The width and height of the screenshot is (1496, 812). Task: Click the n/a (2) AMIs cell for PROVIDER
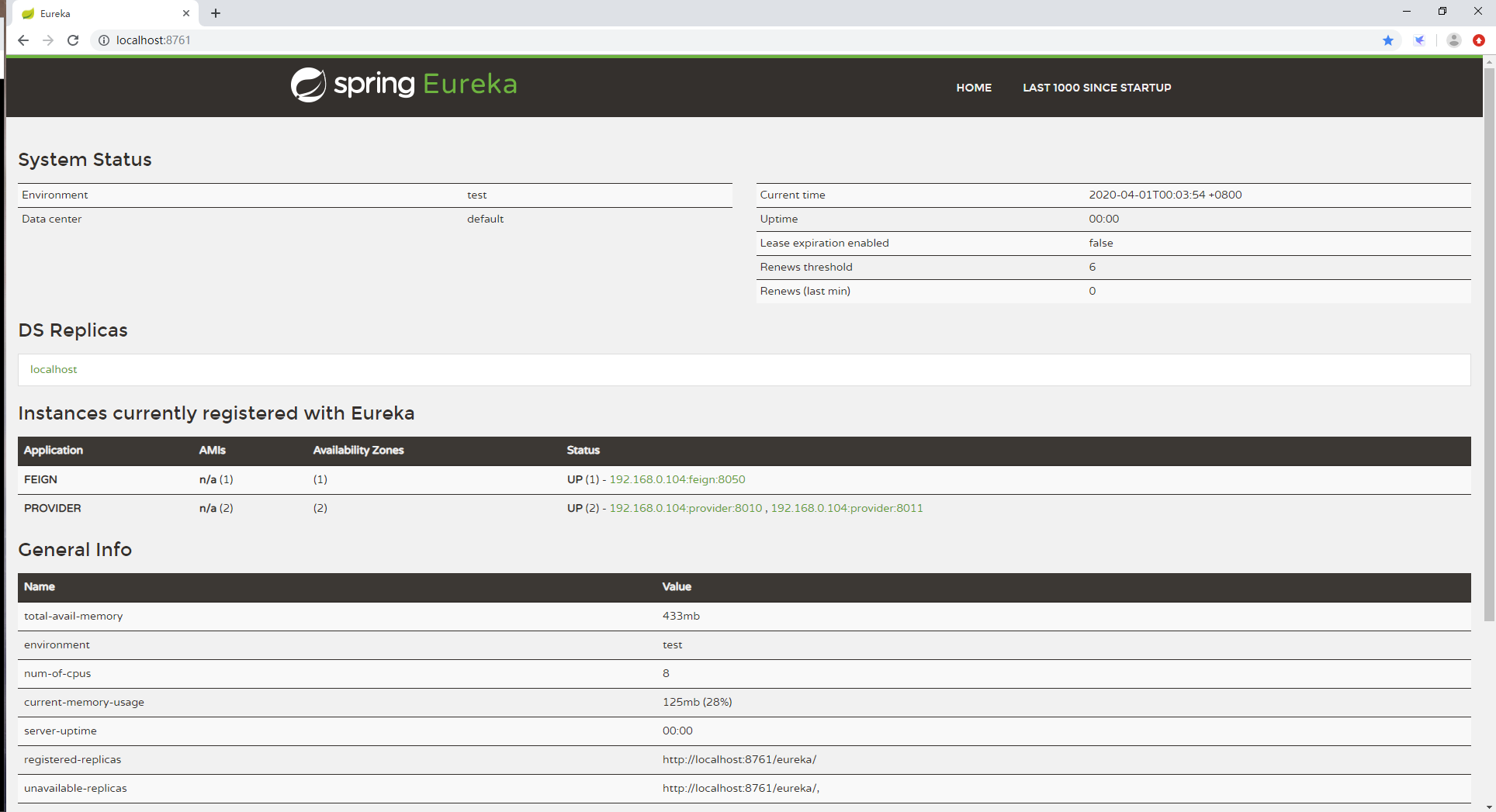tap(216, 508)
